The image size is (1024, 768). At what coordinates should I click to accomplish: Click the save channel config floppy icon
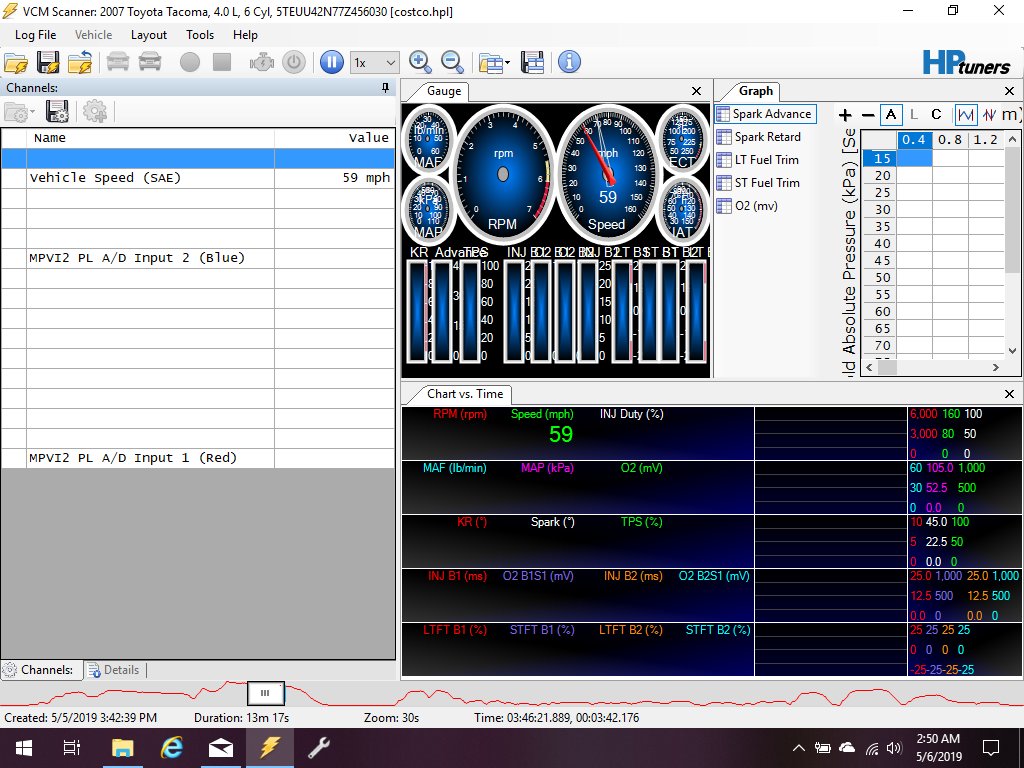(x=57, y=112)
